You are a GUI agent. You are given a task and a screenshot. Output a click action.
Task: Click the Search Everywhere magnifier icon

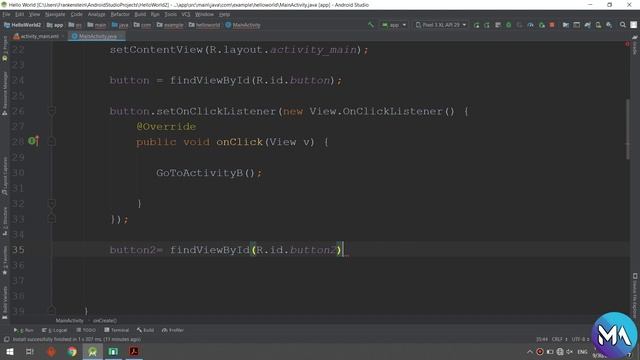pyautogui.click(x=622, y=25)
